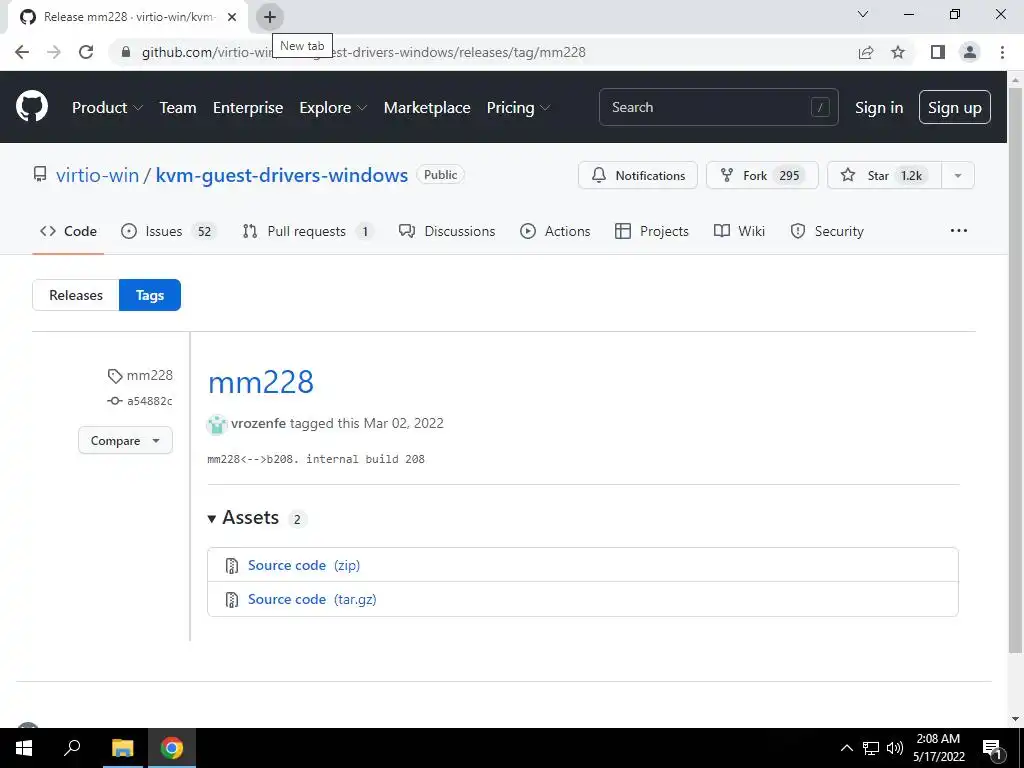Click the Sign in link
Viewport: 1024px width, 768px height.
(879, 108)
